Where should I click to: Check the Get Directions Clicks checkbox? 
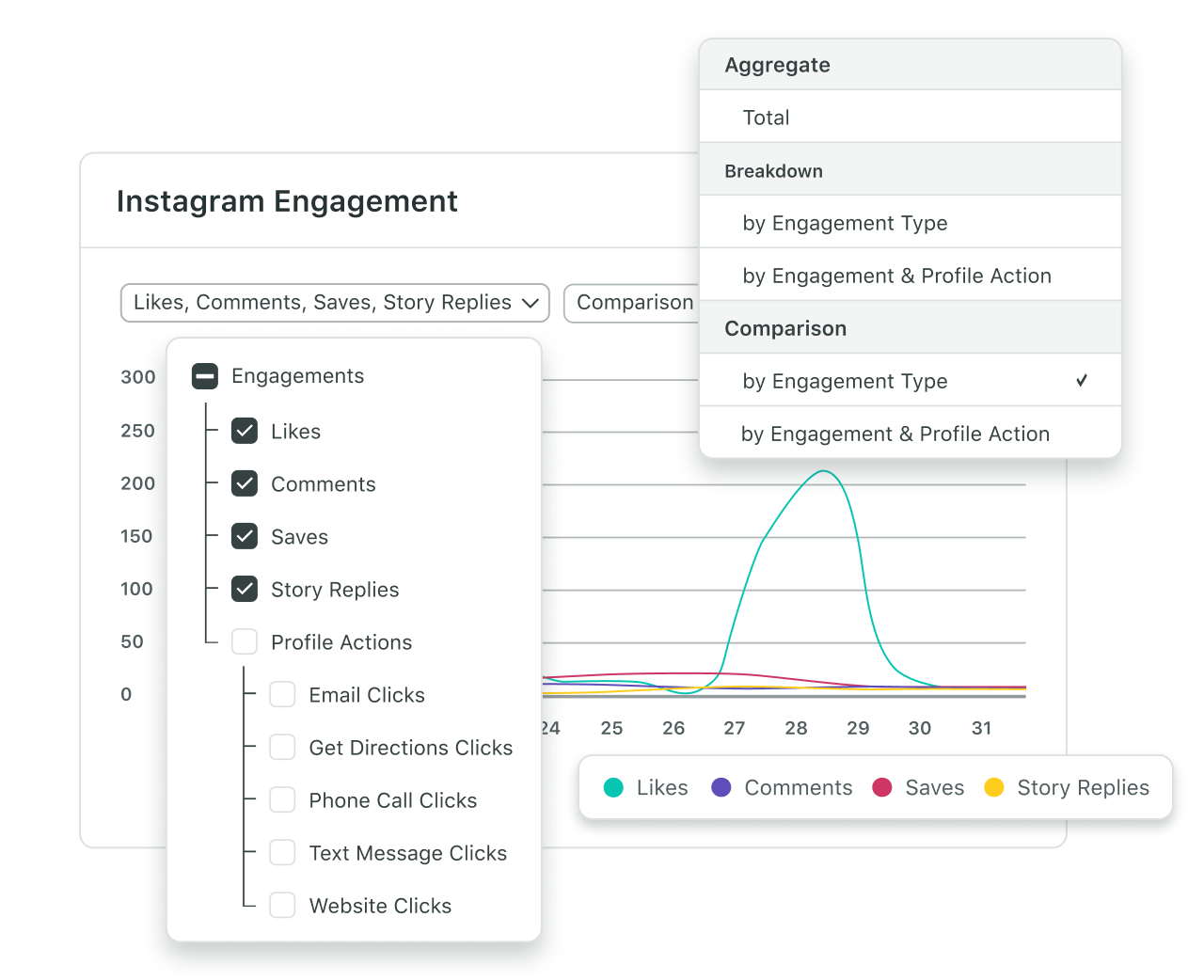(x=282, y=747)
